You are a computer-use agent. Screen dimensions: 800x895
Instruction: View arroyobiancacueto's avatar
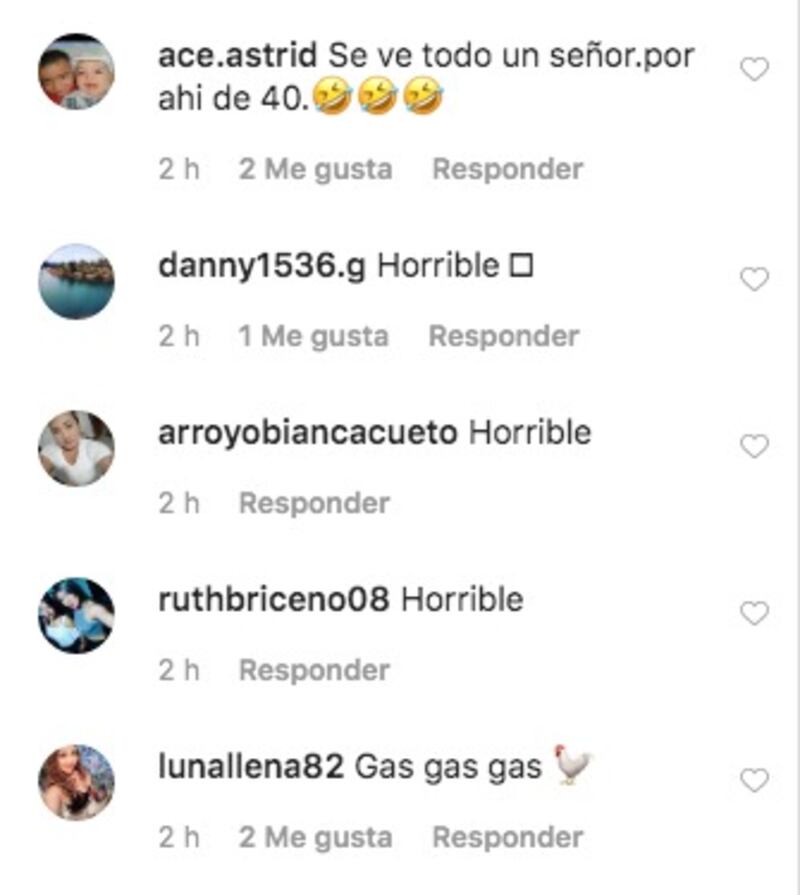[x=76, y=448]
